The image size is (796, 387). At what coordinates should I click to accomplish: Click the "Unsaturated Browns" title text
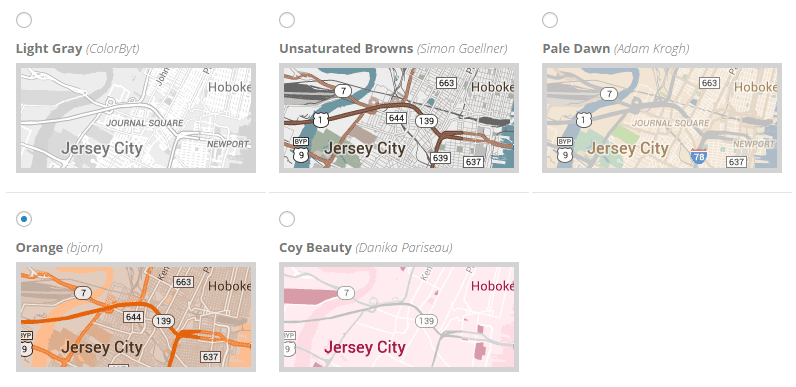click(346, 49)
